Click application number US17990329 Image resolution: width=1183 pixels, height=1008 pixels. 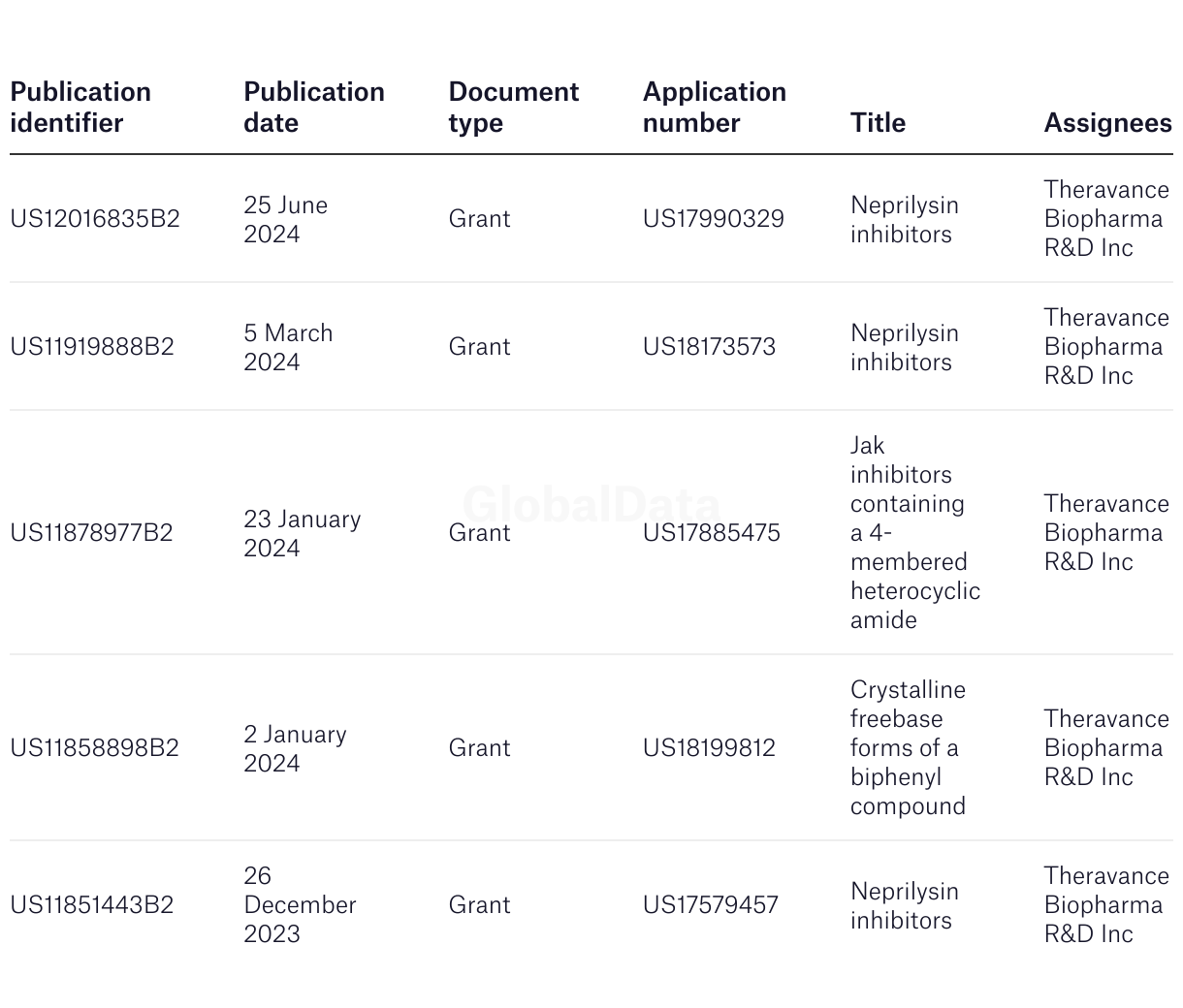[x=714, y=219]
